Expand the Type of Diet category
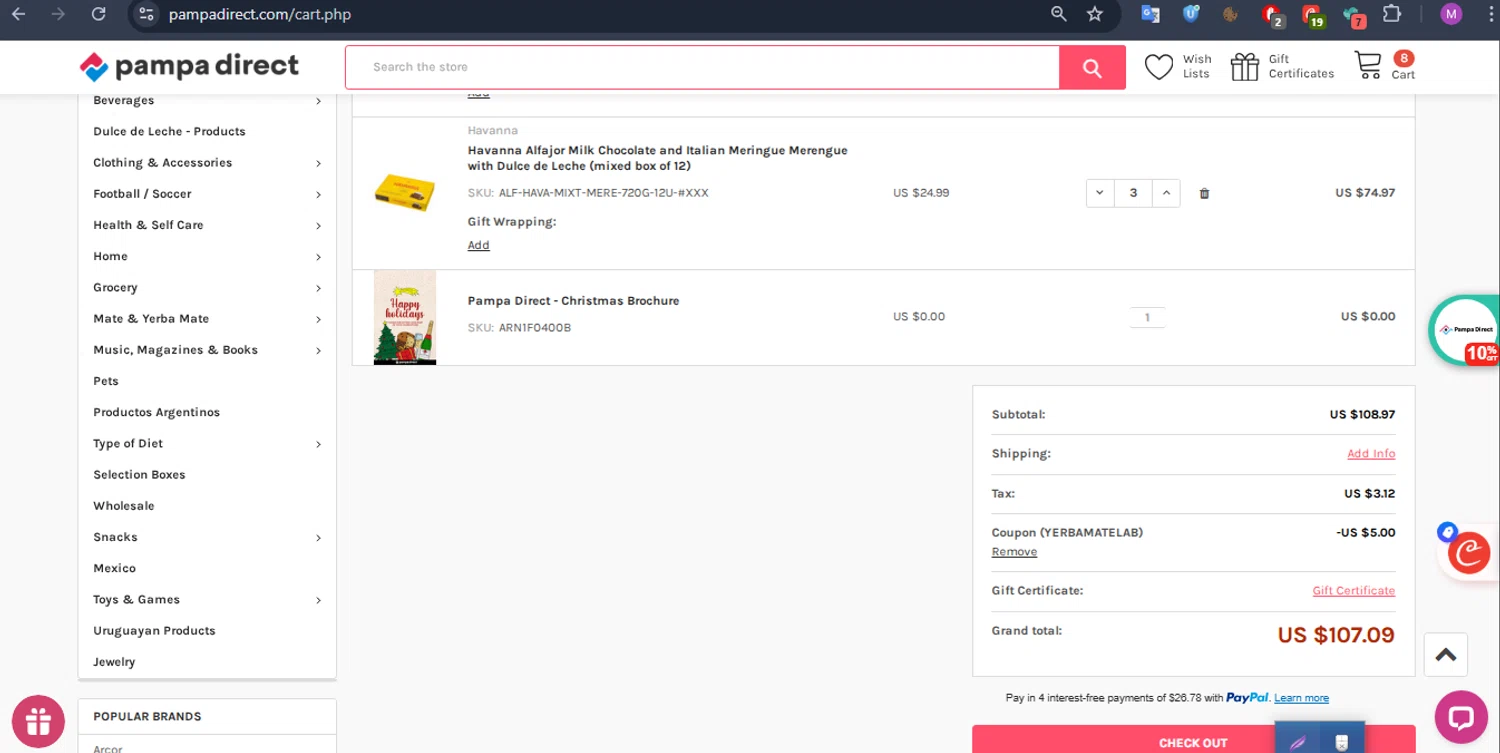This screenshot has width=1500, height=753. coord(318,444)
